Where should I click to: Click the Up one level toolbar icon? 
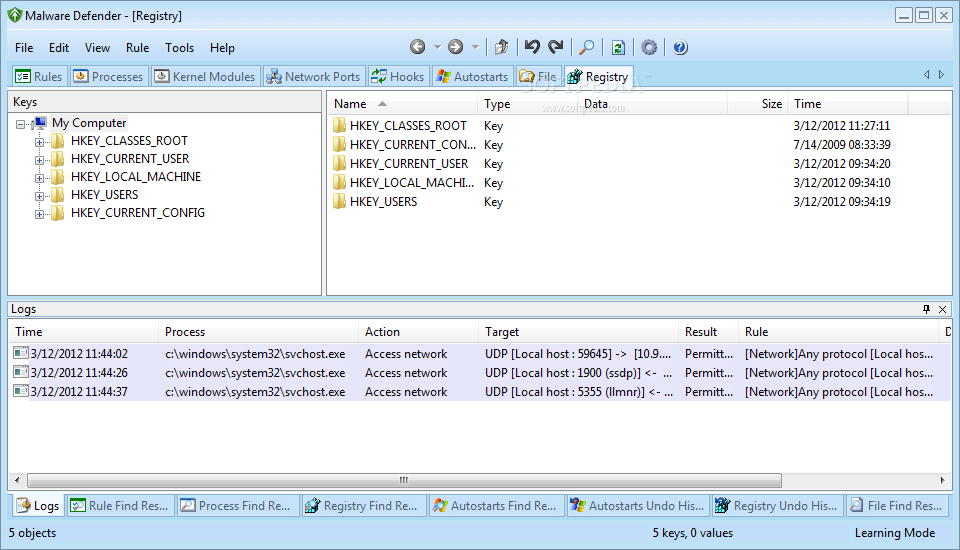[x=501, y=47]
